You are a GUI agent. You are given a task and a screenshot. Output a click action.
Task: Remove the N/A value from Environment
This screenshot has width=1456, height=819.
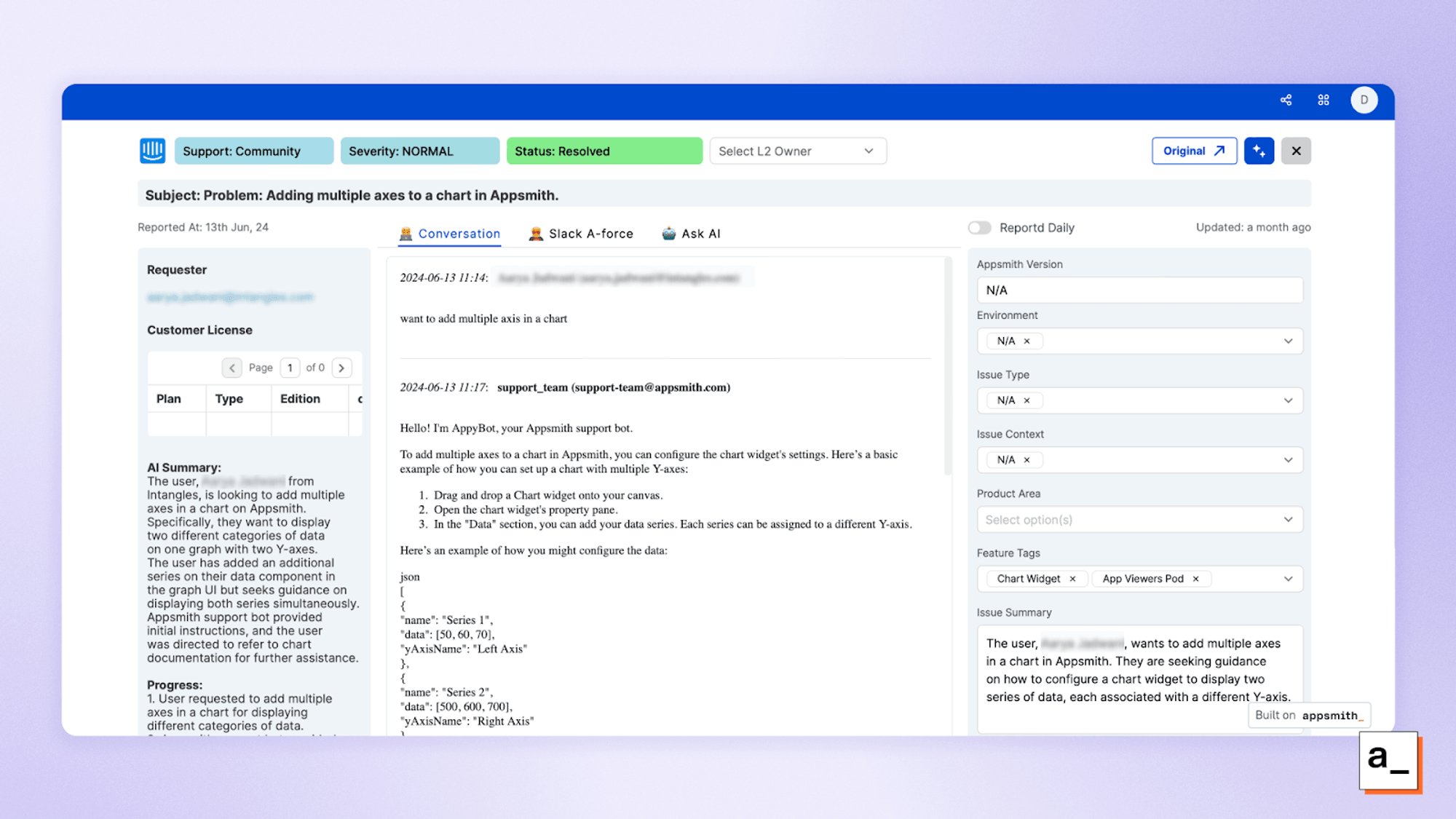(1027, 341)
